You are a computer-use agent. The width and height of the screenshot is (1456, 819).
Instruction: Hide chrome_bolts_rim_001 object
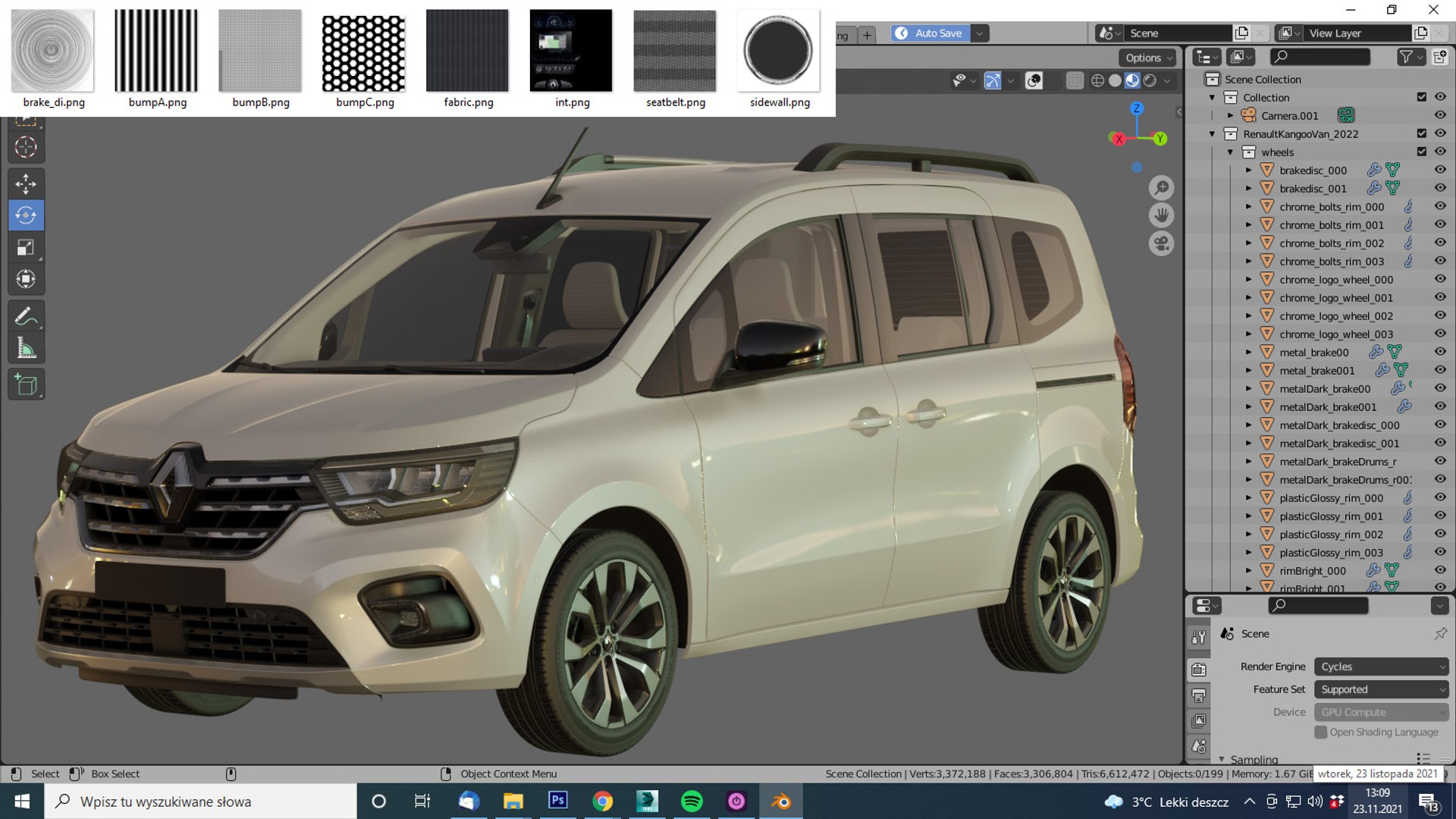(1440, 224)
